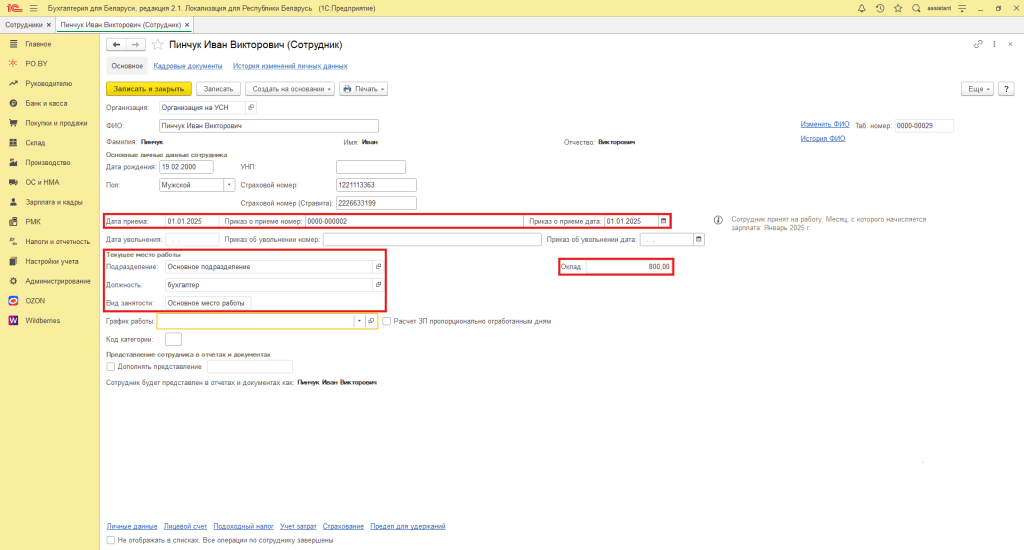Open favorites star in title bar
The height and width of the screenshot is (550, 1024).
point(898,8)
